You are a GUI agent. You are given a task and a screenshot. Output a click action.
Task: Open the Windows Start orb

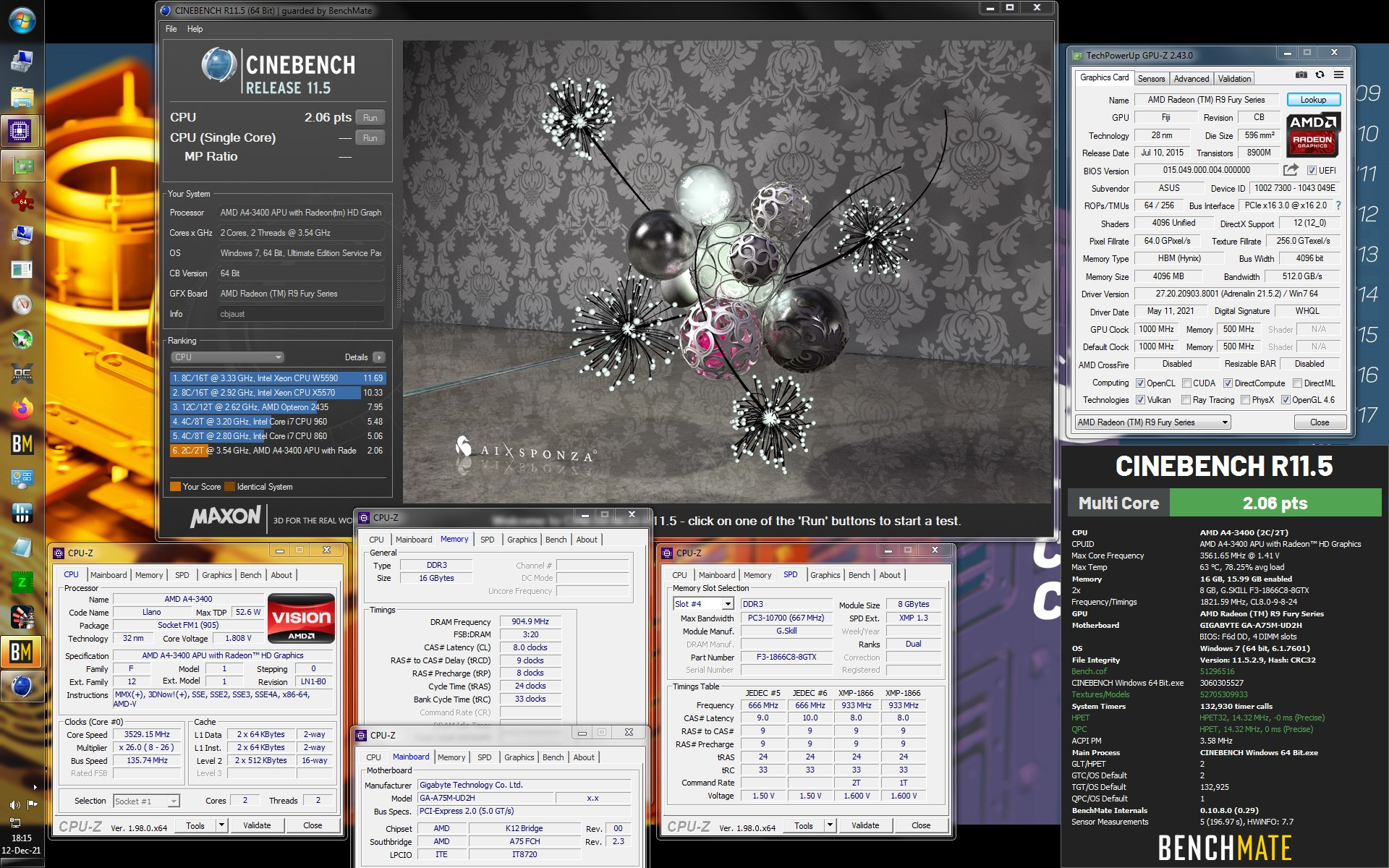(22, 20)
